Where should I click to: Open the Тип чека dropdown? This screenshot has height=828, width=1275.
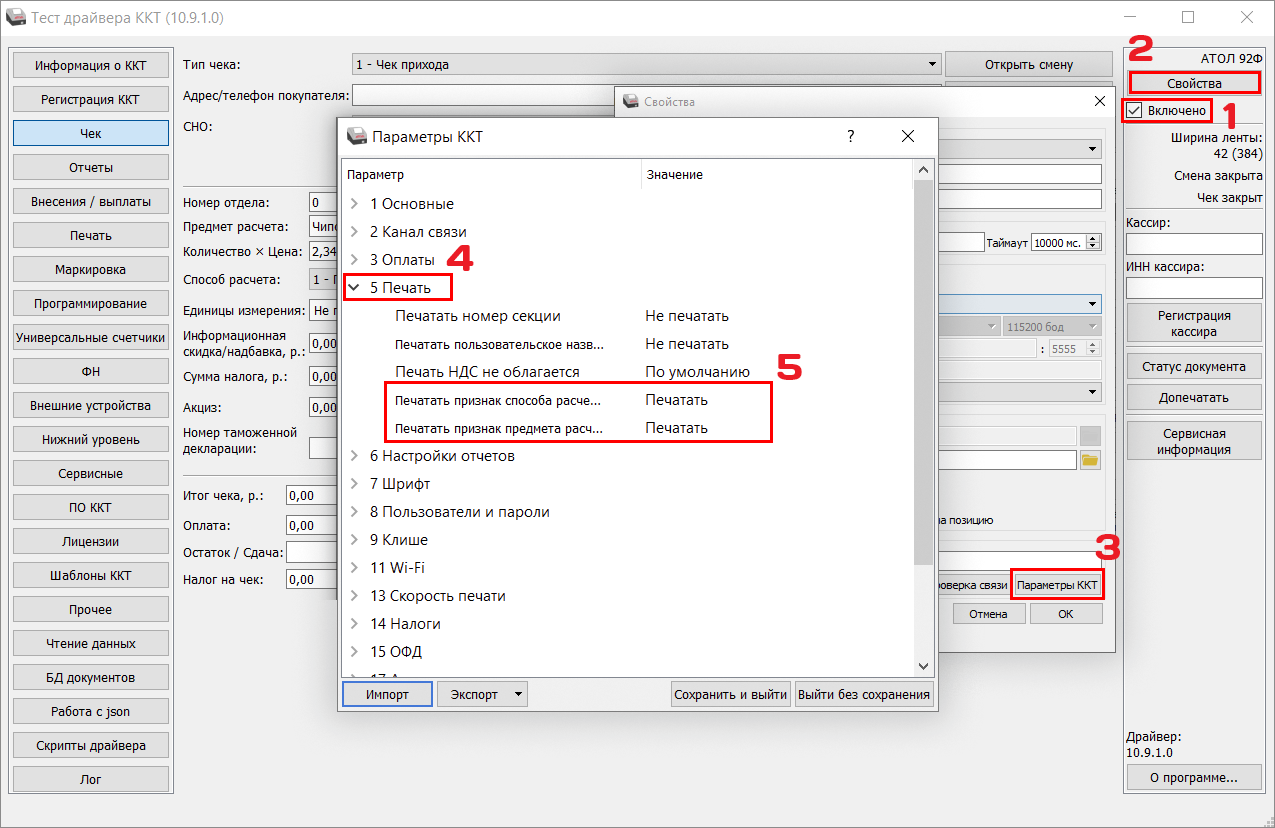pos(646,65)
